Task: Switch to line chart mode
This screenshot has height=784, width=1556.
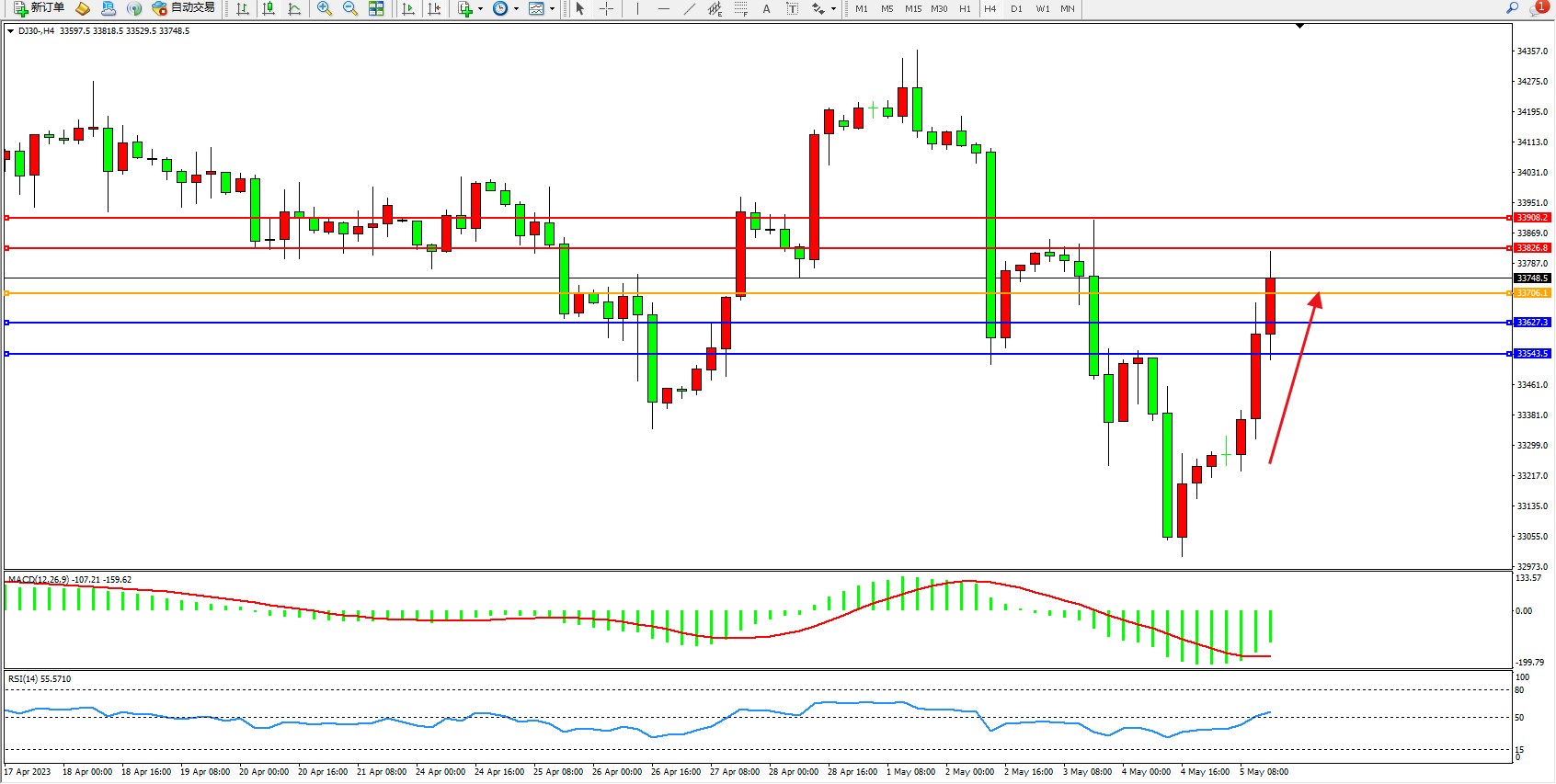Action: [294, 8]
